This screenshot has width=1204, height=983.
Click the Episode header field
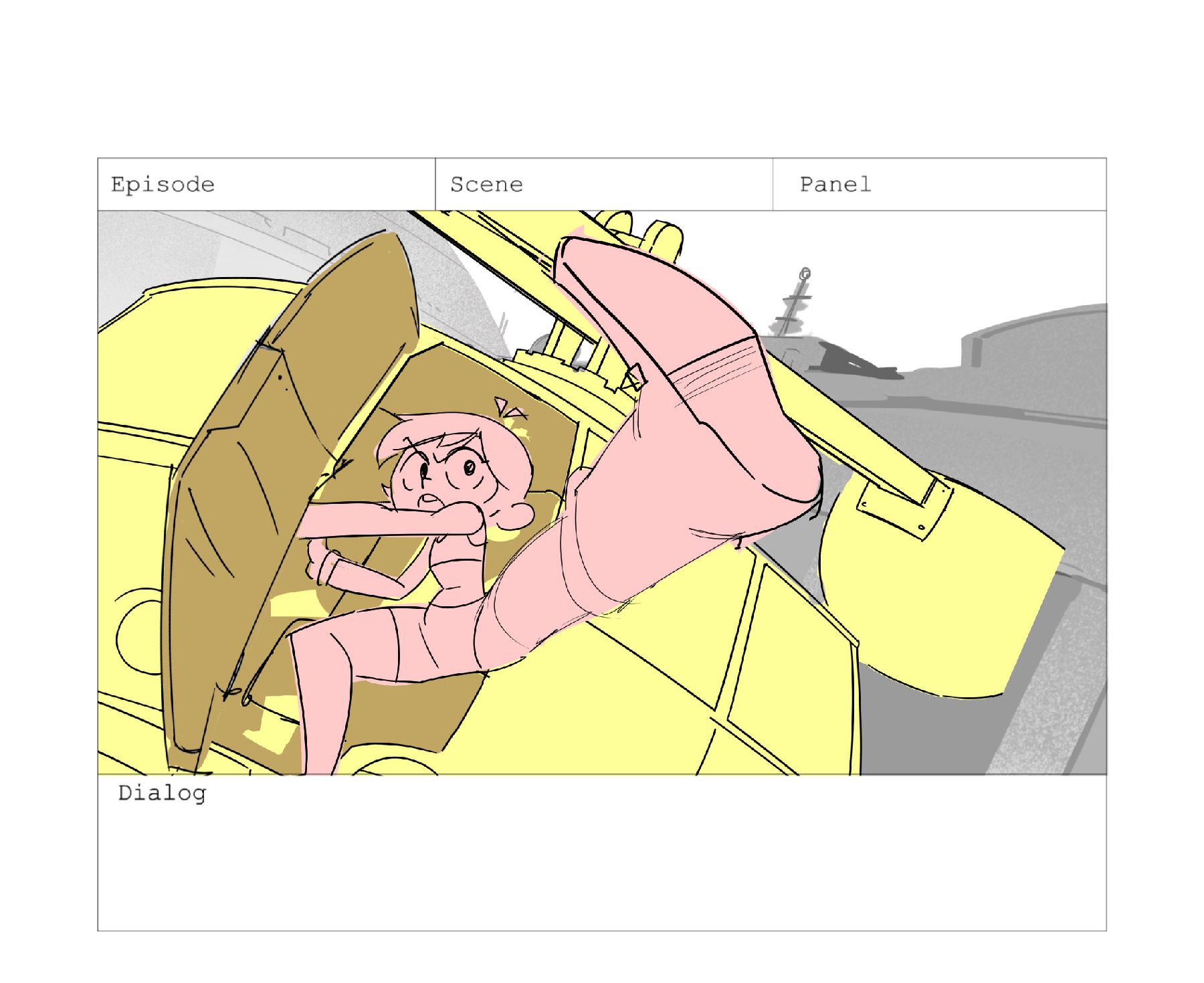(266, 185)
